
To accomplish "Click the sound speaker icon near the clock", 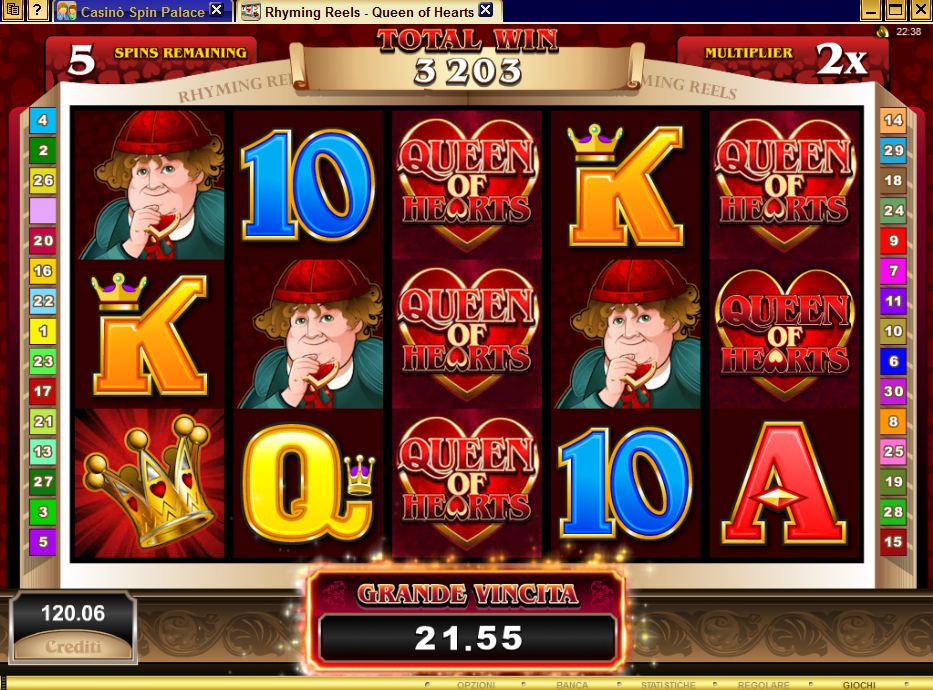I will pyautogui.click(x=882, y=32).
